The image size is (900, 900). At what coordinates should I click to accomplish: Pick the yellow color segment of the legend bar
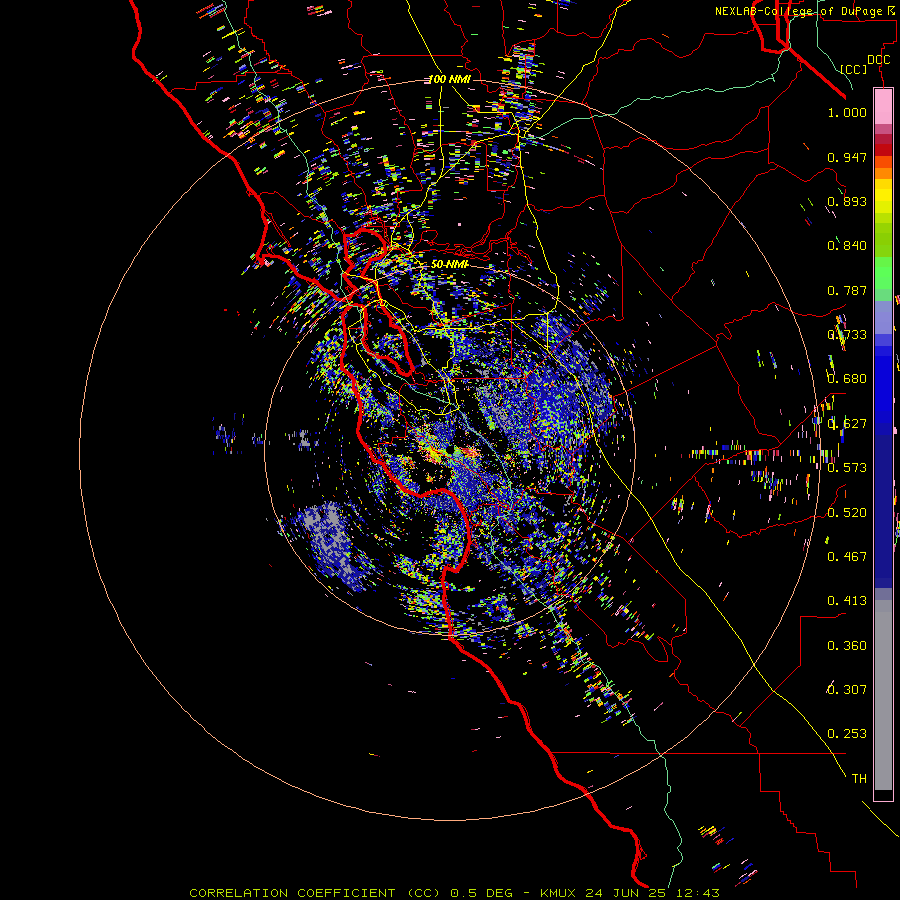pos(883,196)
